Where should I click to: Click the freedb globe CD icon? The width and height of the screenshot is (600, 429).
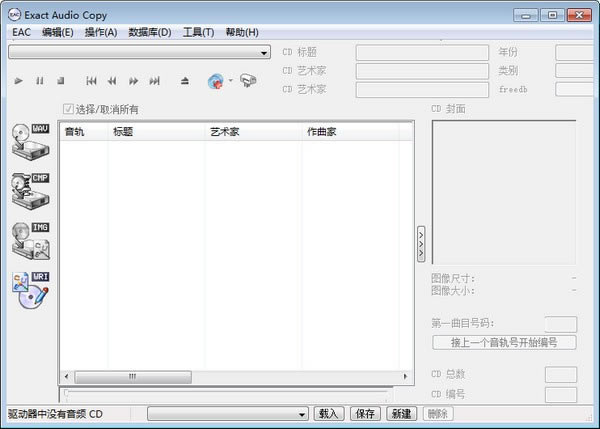tap(216, 81)
